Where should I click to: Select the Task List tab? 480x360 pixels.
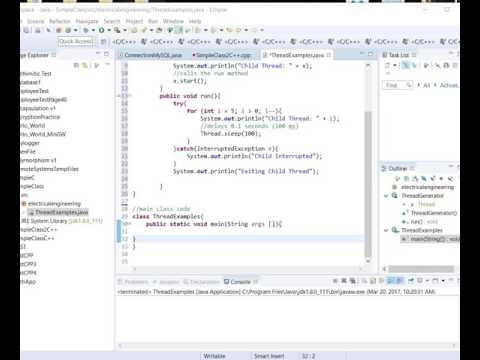click(x=398, y=55)
